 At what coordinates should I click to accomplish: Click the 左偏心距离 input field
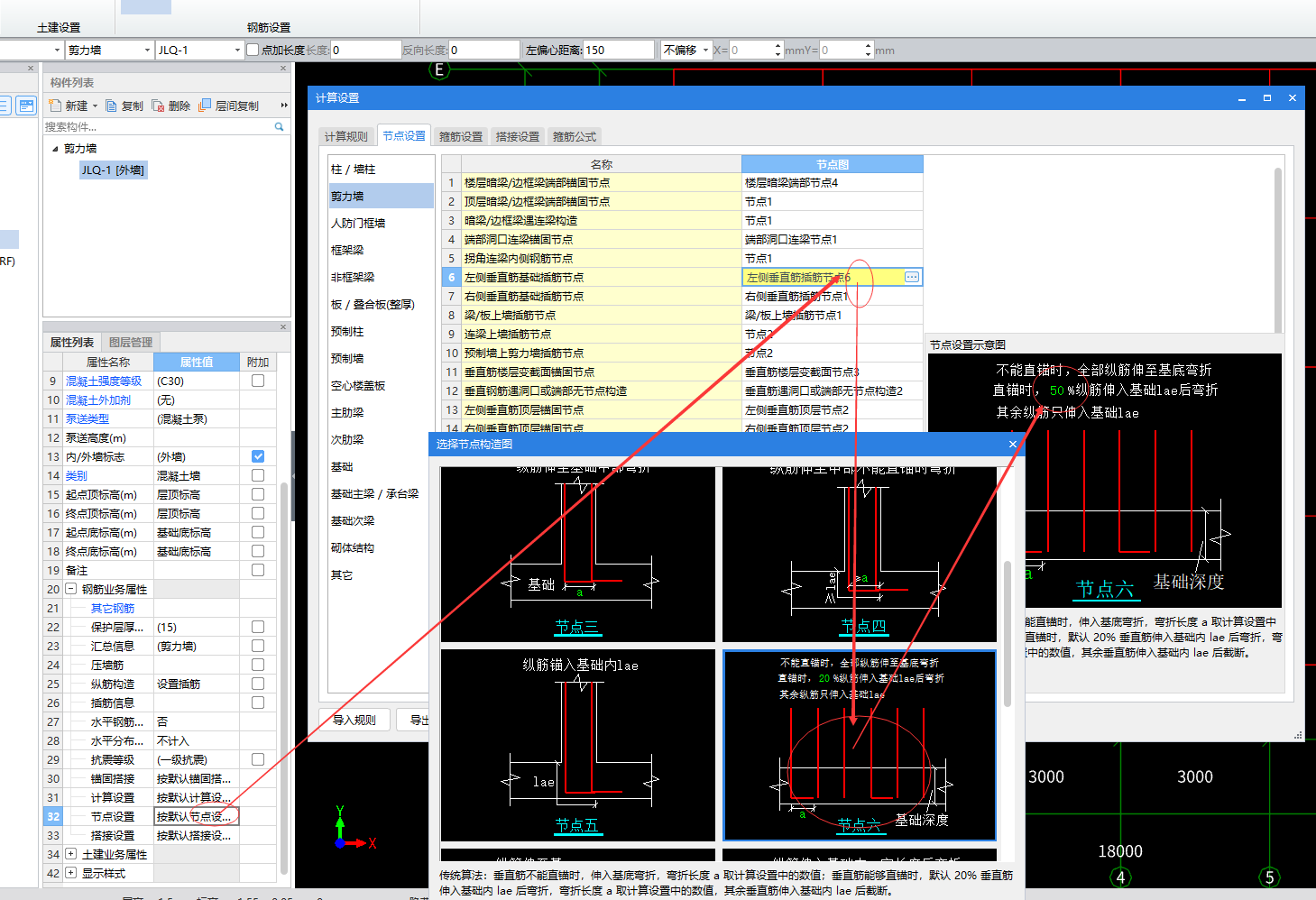(x=619, y=51)
